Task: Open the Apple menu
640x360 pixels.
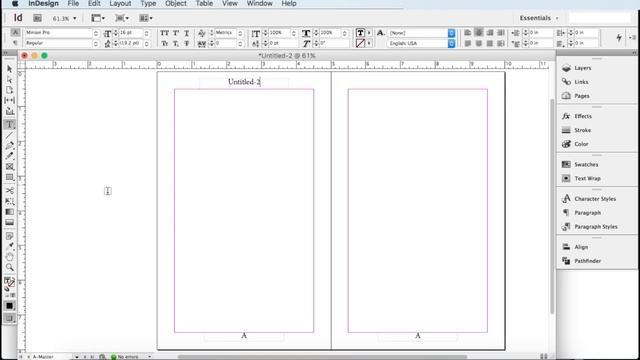Action: 15,4
